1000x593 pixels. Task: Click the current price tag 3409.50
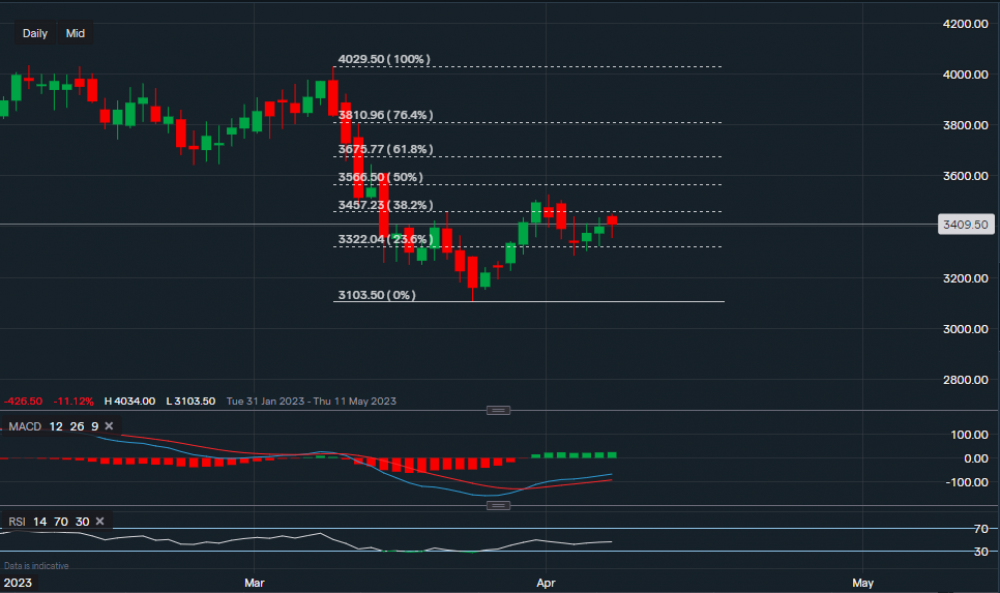click(x=964, y=226)
